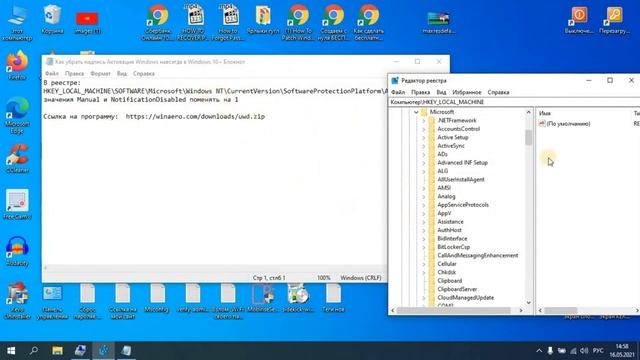
Task: Launch the Audacity desktop shortcut
Action: tap(17, 251)
